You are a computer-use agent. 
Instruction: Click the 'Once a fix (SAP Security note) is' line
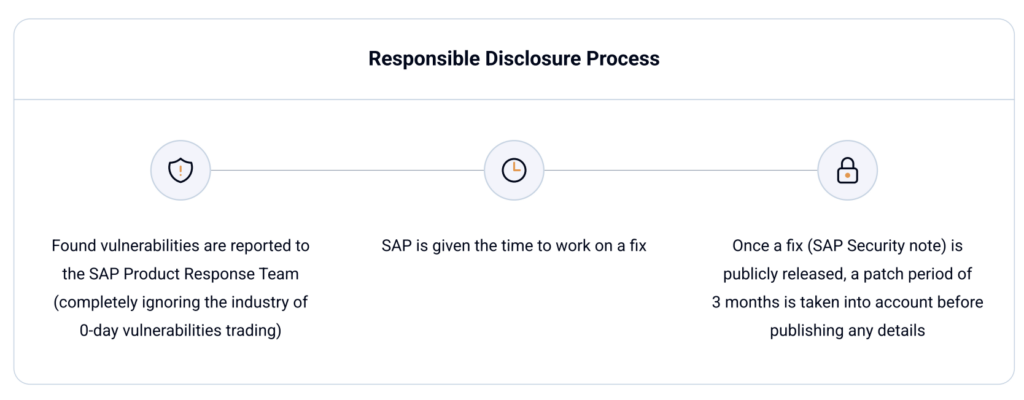(x=847, y=245)
